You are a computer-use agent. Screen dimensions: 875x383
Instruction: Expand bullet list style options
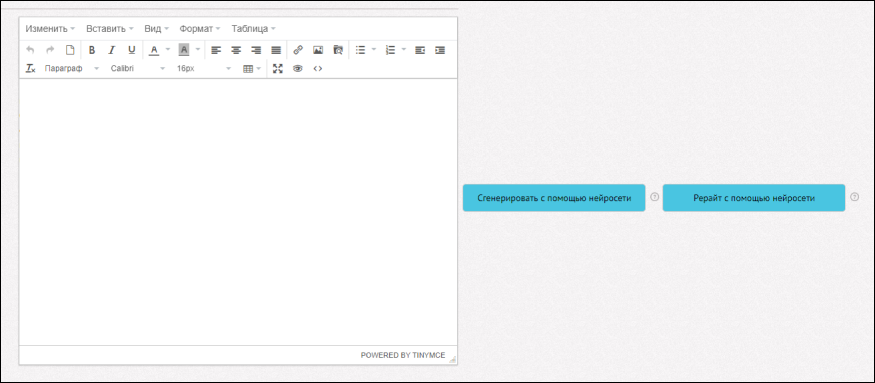(x=374, y=50)
